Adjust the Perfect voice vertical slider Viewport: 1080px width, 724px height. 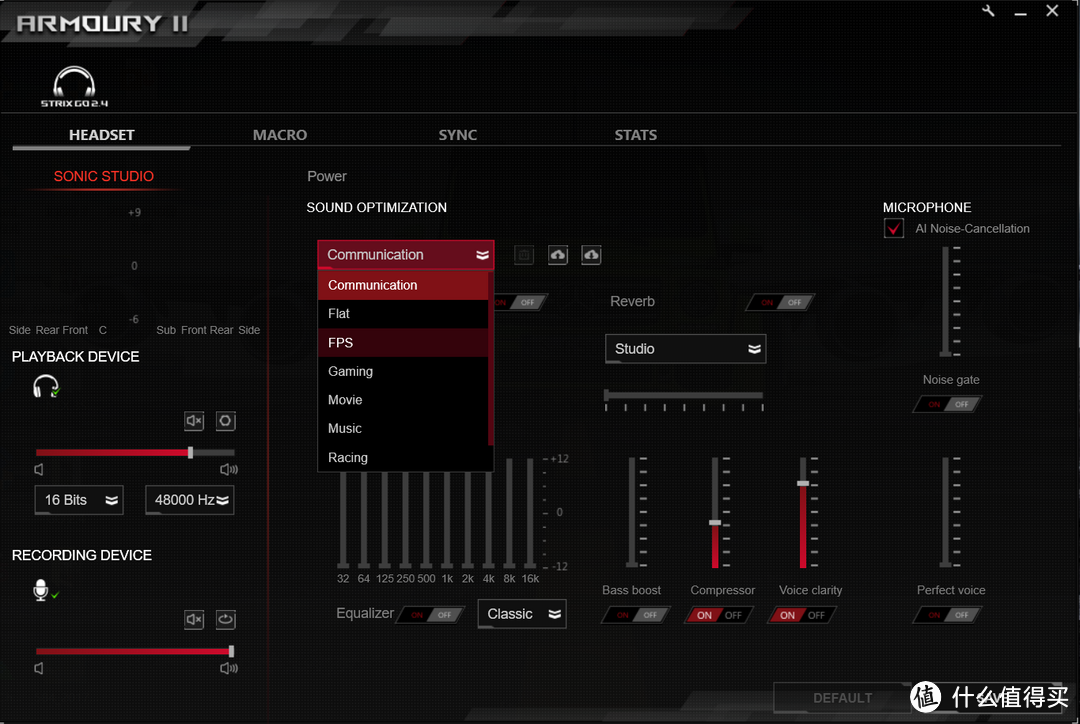946,513
